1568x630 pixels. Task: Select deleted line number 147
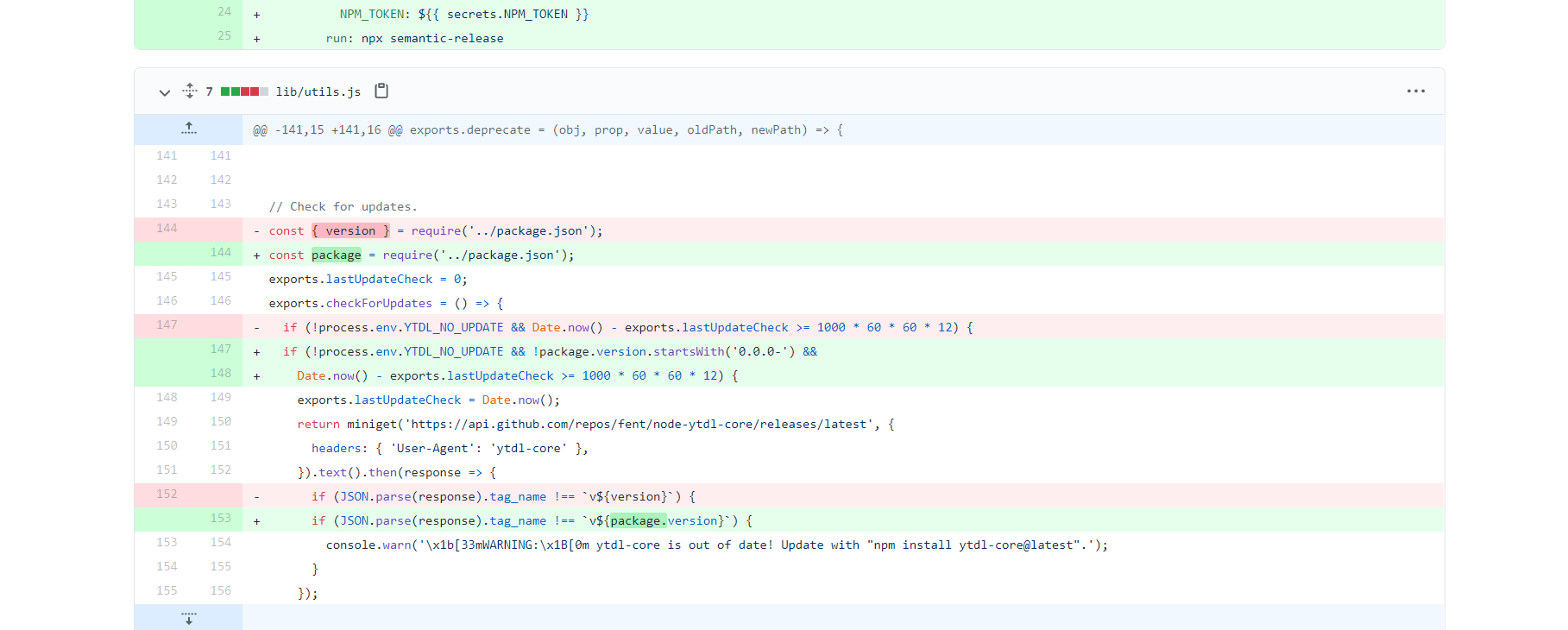[x=167, y=325]
